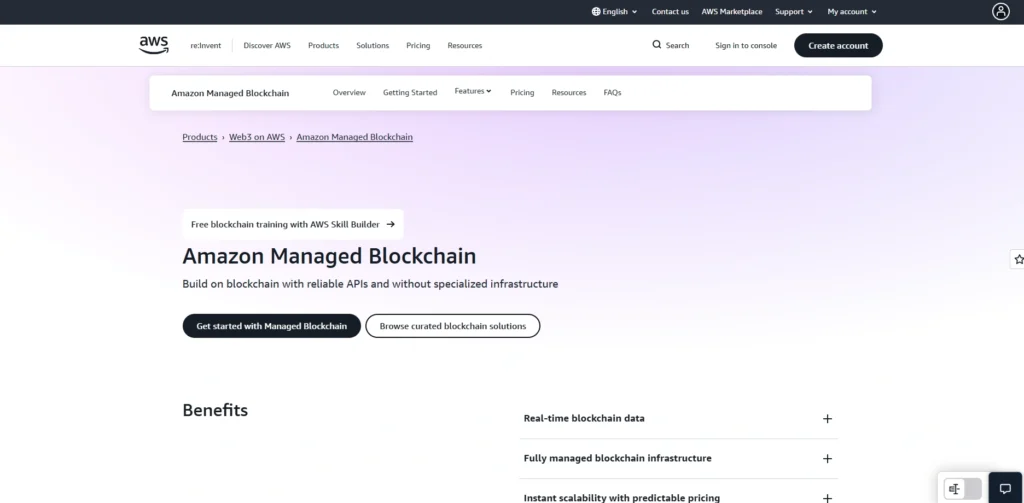Viewport: 1024px width, 503px height.
Task: Open the top-bar Resources menu
Action: click(x=464, y=46)
